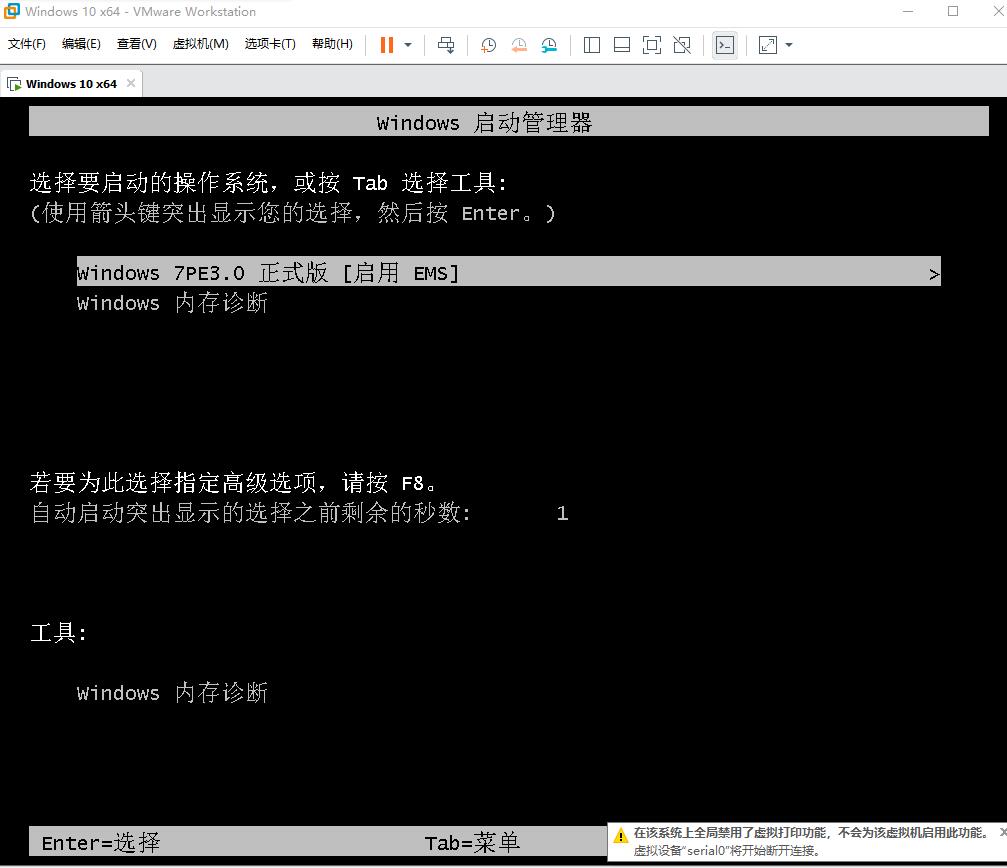Screen dimensions: 1007x868
Task: Select Windows 内存诊断 under 工具 section
Action: [x=171, y=693]
